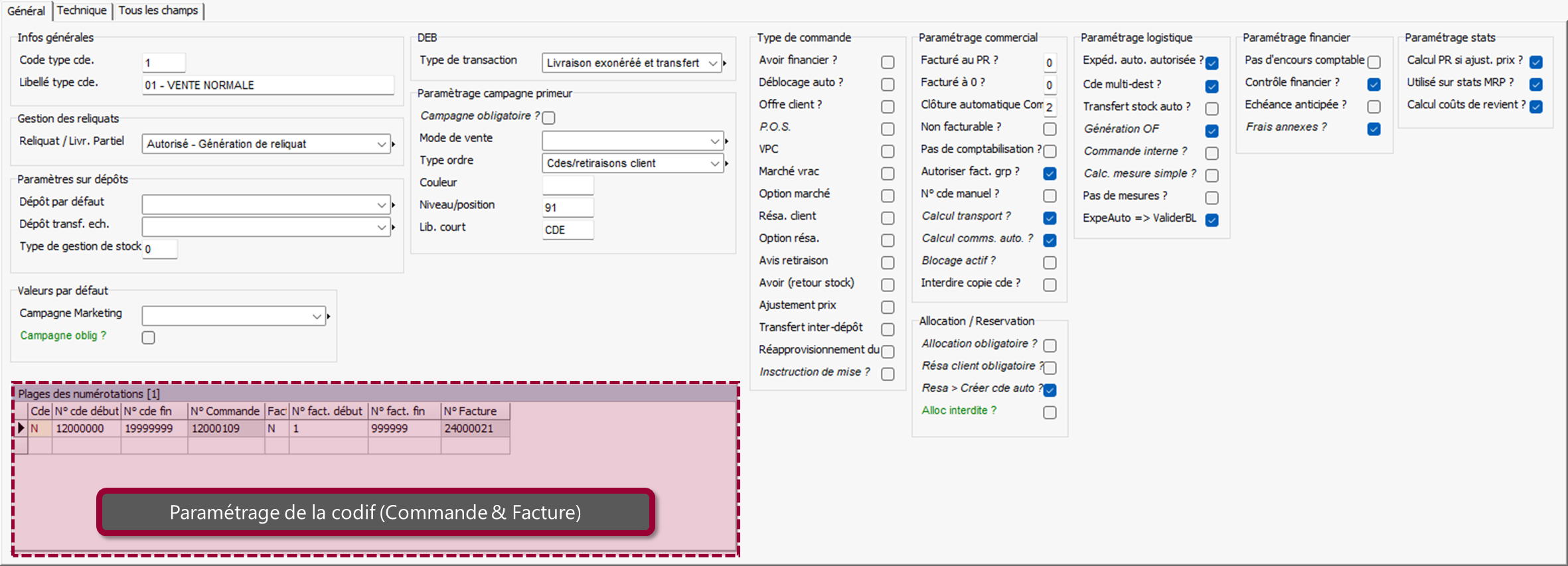Toggle the Contrôle financier checkbox
Screen dimensions: 1568x566
[x=1373, y=84]
